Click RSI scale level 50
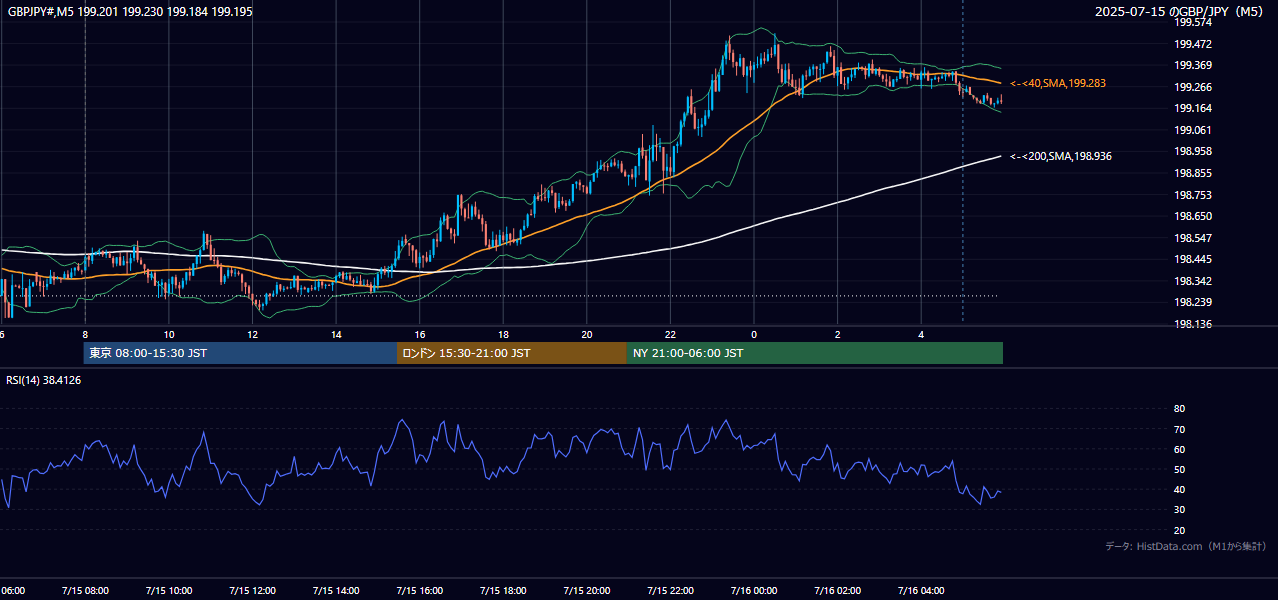The image size is (1278, 600). [1179, 469]
